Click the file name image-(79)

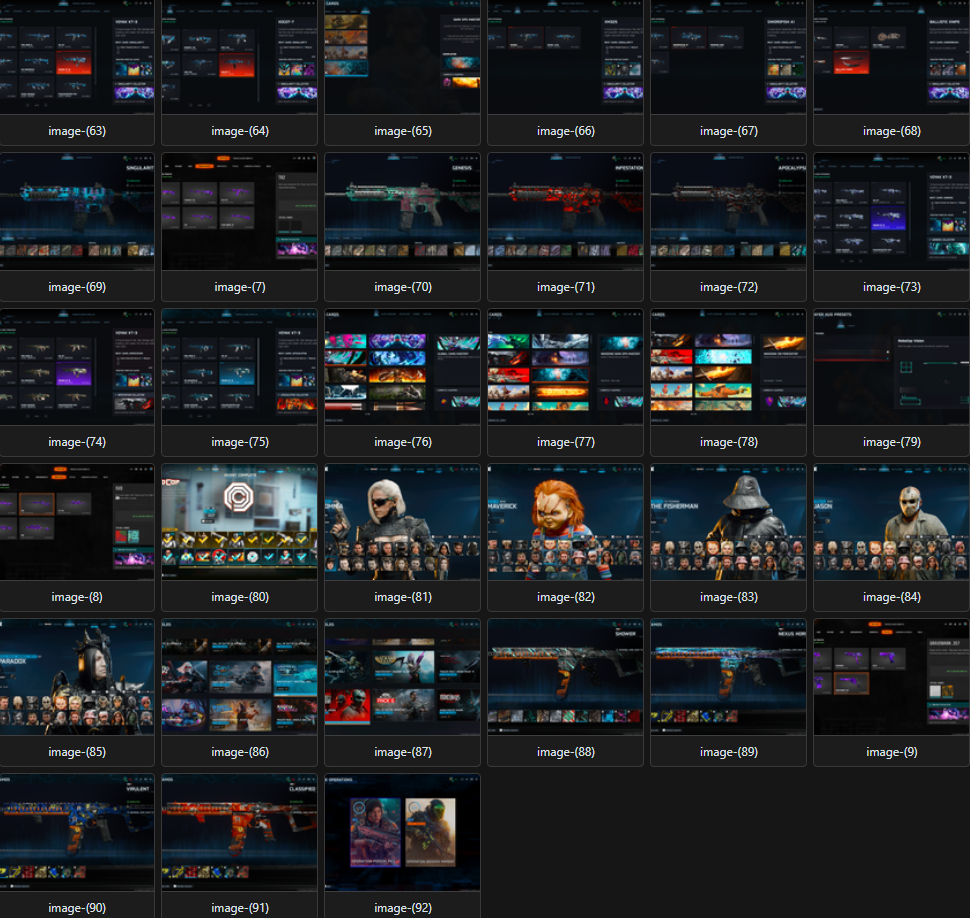coord(891,442)
